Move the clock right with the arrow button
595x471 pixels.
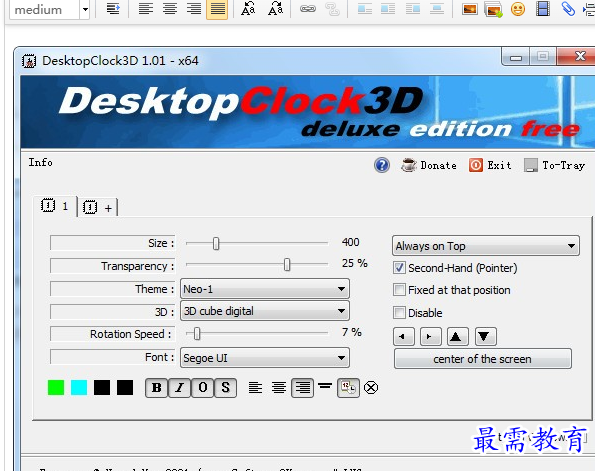(x=431, y=337)
